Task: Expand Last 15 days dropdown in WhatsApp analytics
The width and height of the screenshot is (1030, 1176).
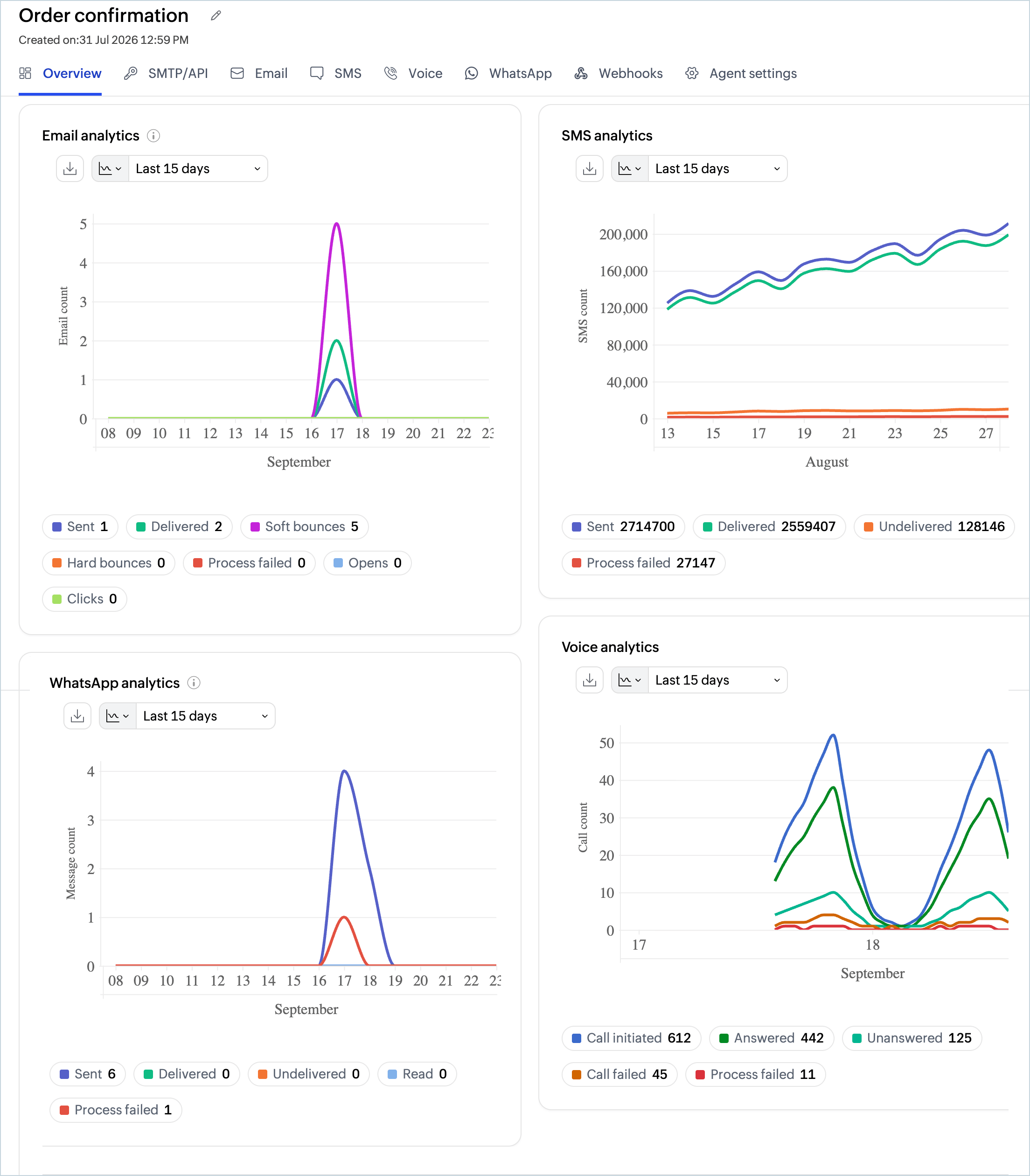Action: pyautogui.click(x=206, y=716)
